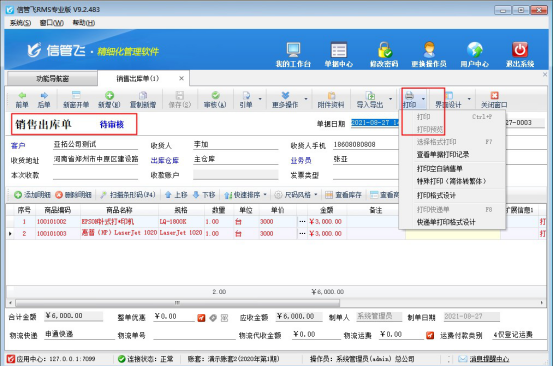Expand the 导入导出 dropdown arrow
The image size is (554, 367).
(x=390, y=99)
